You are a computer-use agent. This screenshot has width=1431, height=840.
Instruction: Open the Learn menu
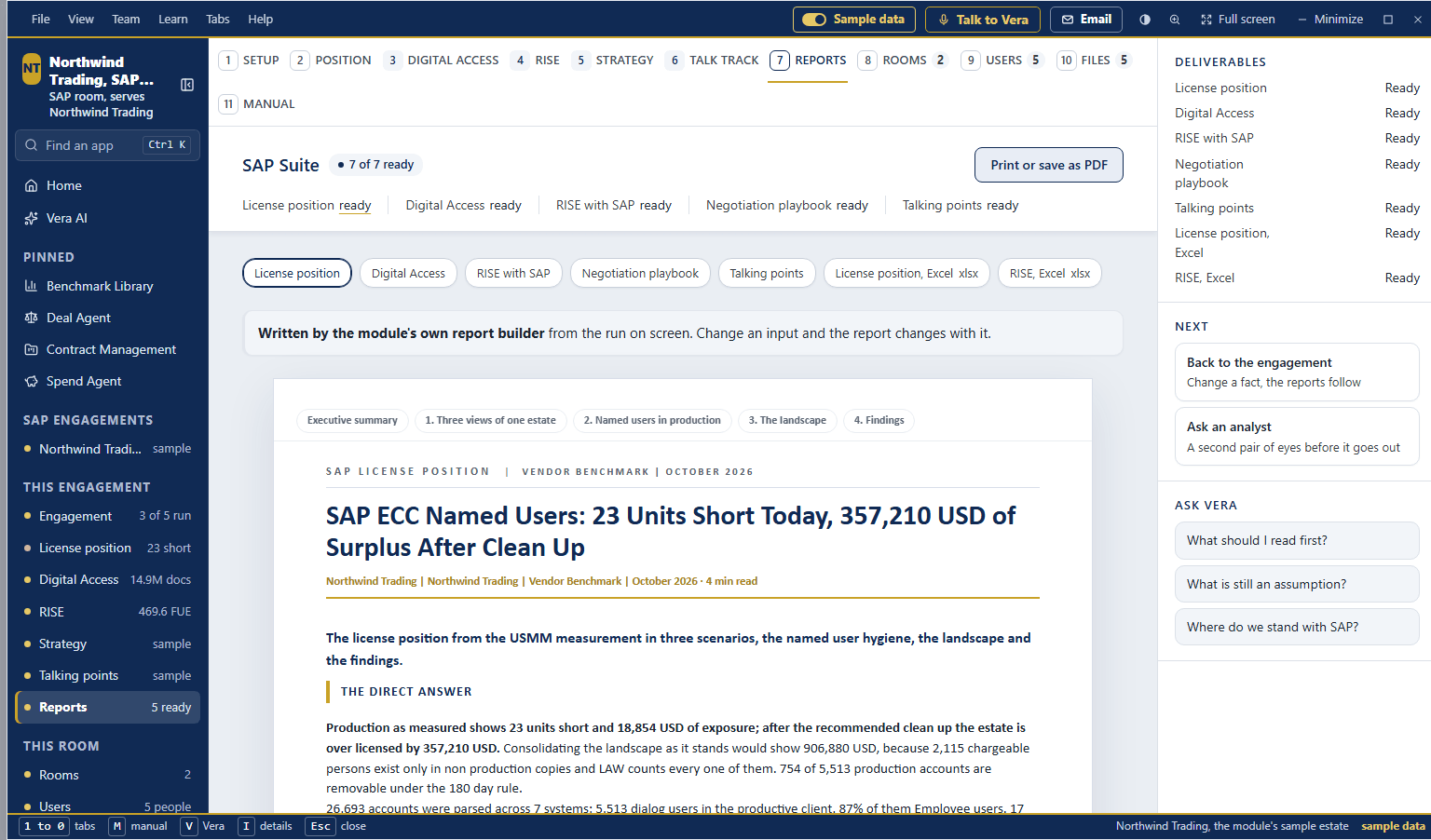coord(173,20)
